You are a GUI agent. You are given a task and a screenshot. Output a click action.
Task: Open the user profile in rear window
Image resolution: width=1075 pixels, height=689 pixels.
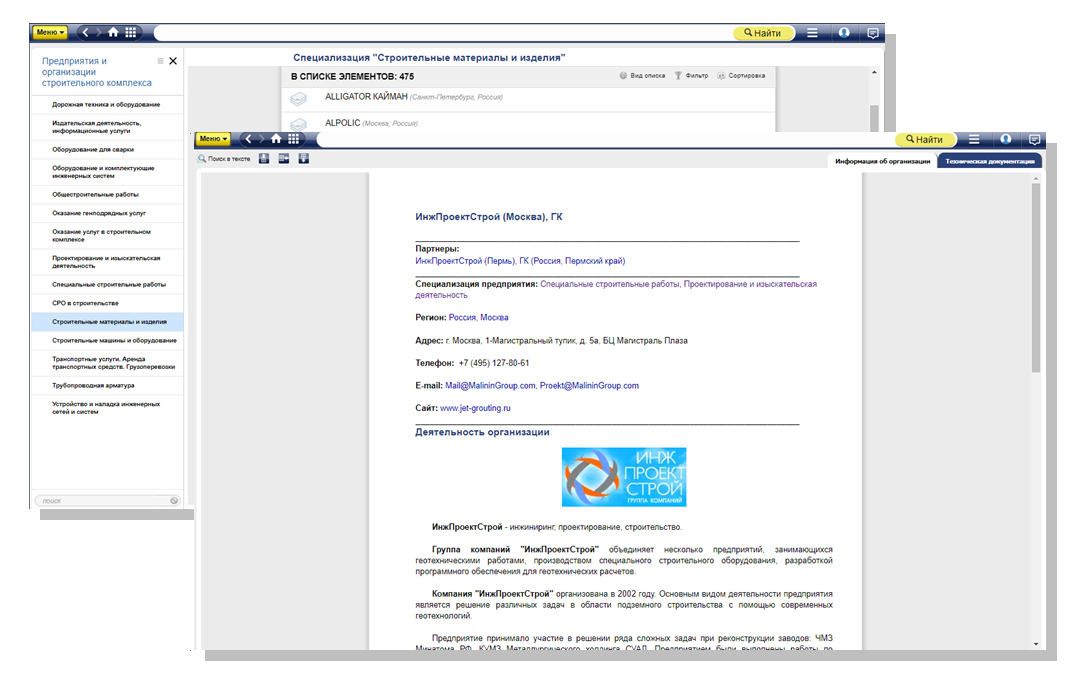[x=844, y=33]
